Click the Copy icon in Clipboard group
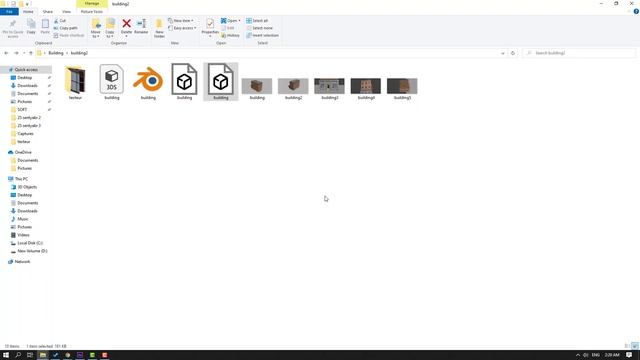The width and height of the screenshot is (640, 360). (31, 24)
